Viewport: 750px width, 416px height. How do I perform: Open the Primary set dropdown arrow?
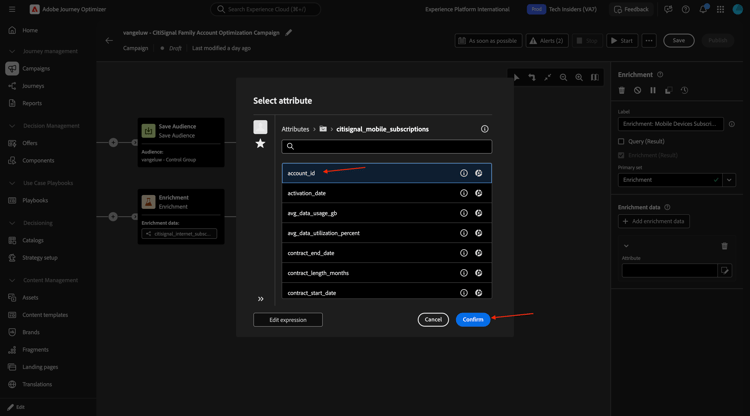tap(729, 180)
